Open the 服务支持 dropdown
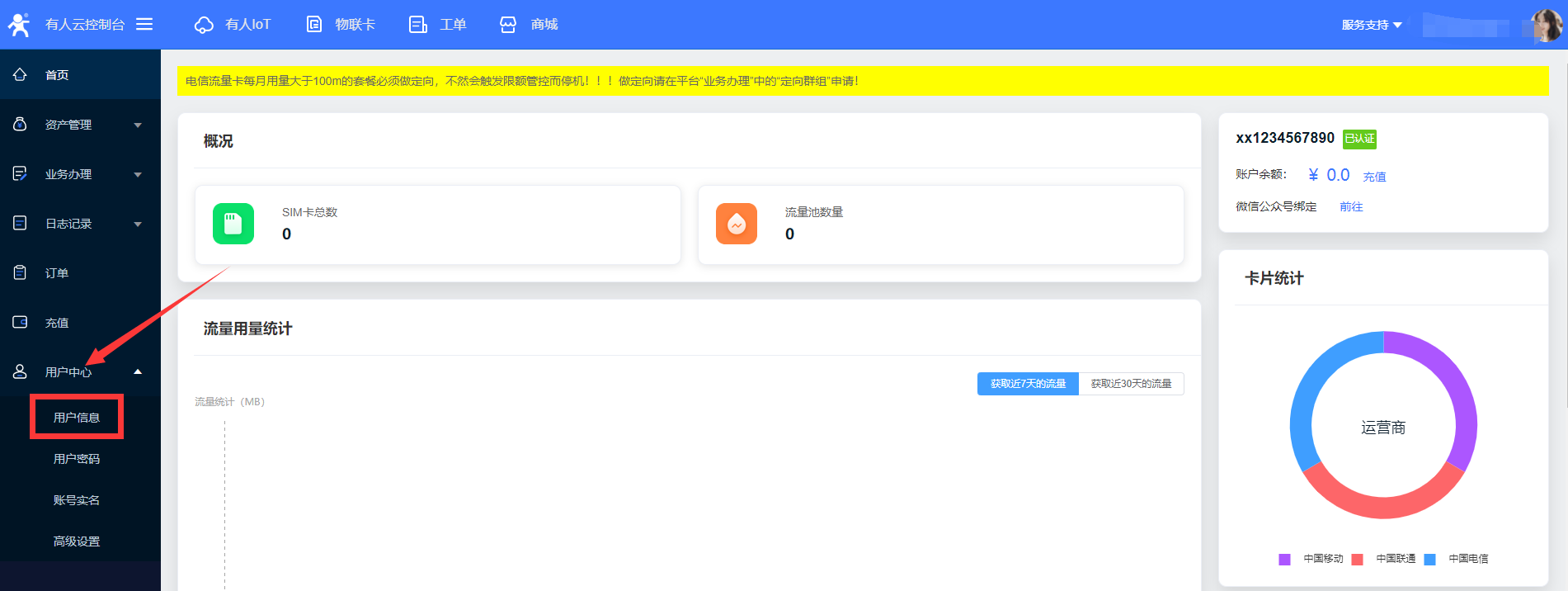 pyautogui.click(x=1371, y=25)
